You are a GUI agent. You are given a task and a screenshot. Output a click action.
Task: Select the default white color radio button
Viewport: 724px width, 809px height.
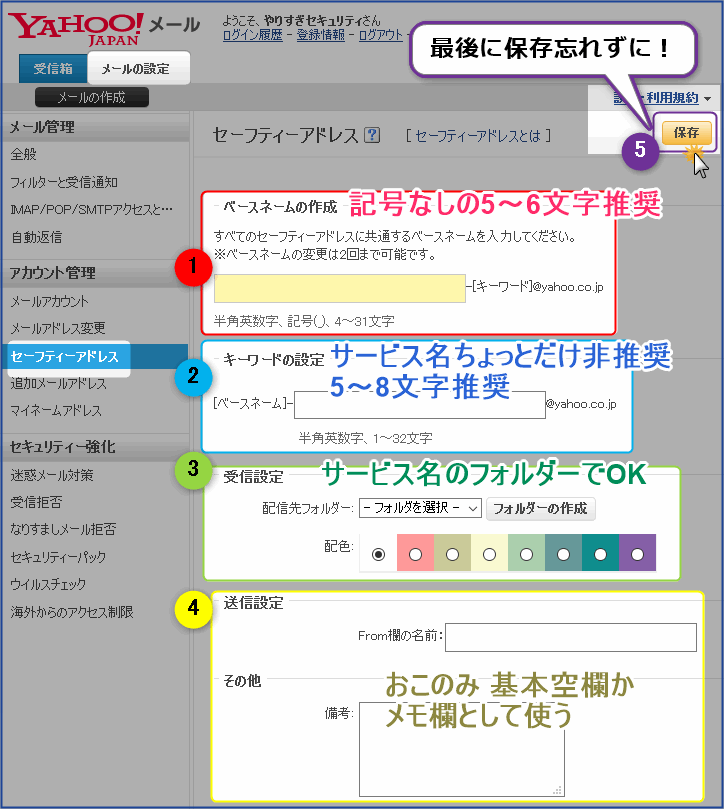(x=378, y=554)
